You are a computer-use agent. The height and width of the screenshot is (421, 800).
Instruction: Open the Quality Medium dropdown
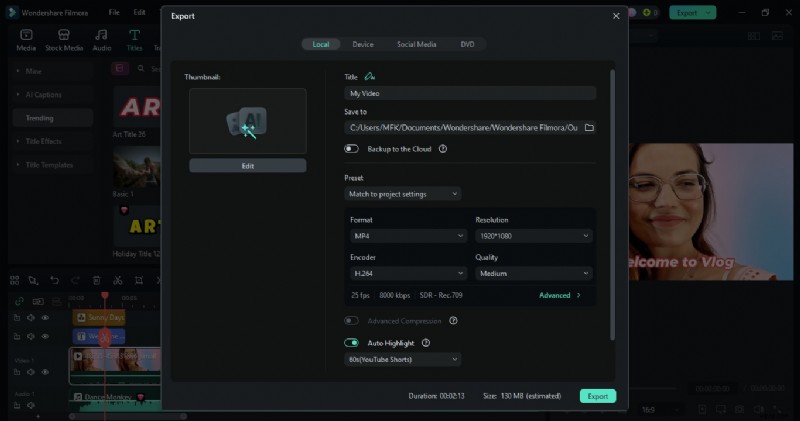coord(533,273)
